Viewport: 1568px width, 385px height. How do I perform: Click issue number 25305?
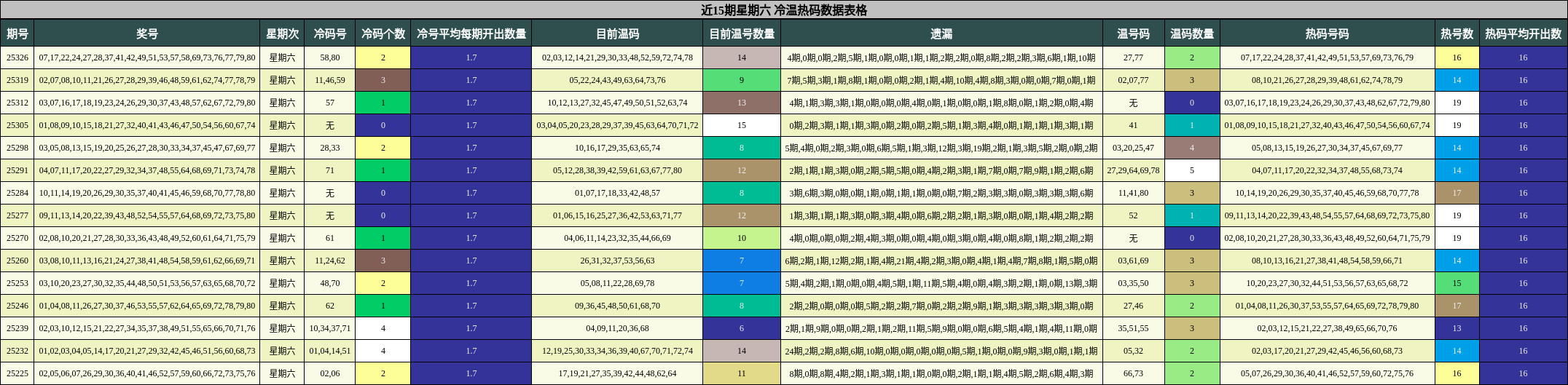pos(17,125)
